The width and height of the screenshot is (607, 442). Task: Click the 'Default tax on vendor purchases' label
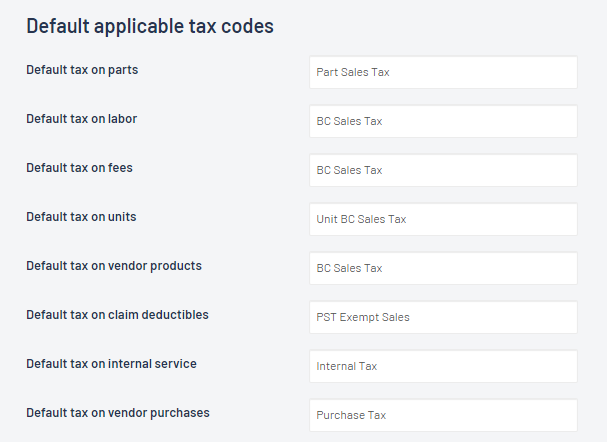pos(118,413)
